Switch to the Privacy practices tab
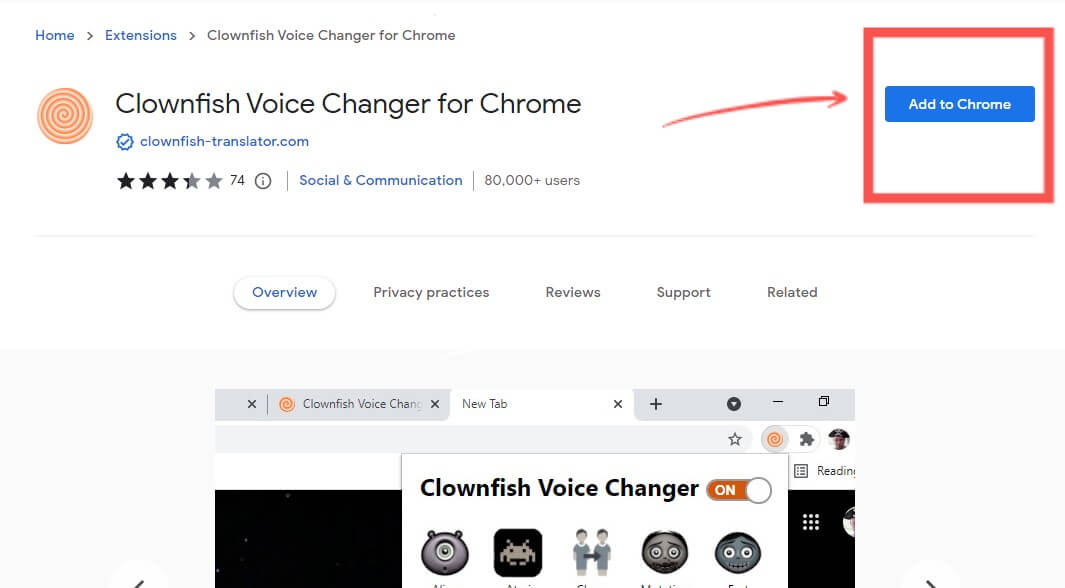The height and width of the screenshot is (588, 1065). pos(431,293)
